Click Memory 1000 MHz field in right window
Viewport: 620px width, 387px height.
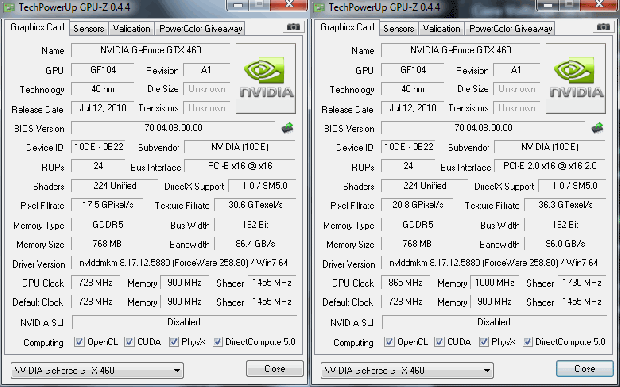click(494, 283)
